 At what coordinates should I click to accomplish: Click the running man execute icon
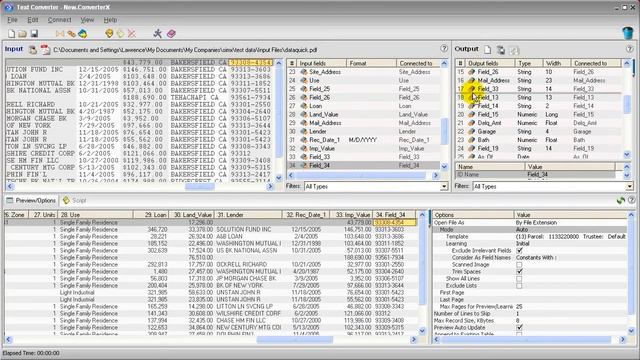pos(158,34)
